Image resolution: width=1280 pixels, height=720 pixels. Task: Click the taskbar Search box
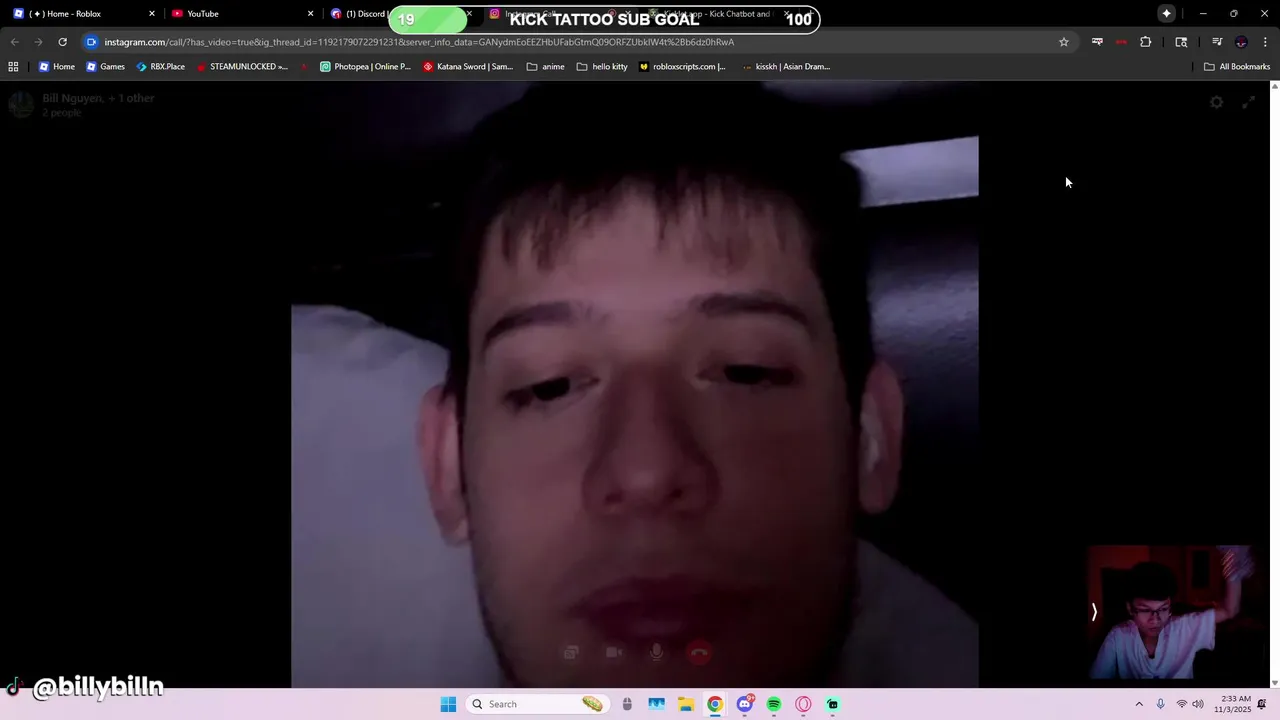[x=538, y=704]
